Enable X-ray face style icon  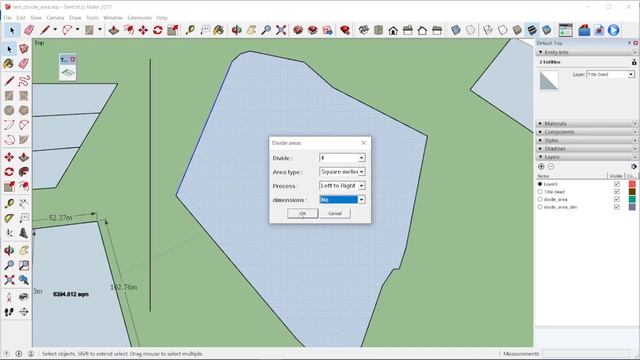click(456, 30)
